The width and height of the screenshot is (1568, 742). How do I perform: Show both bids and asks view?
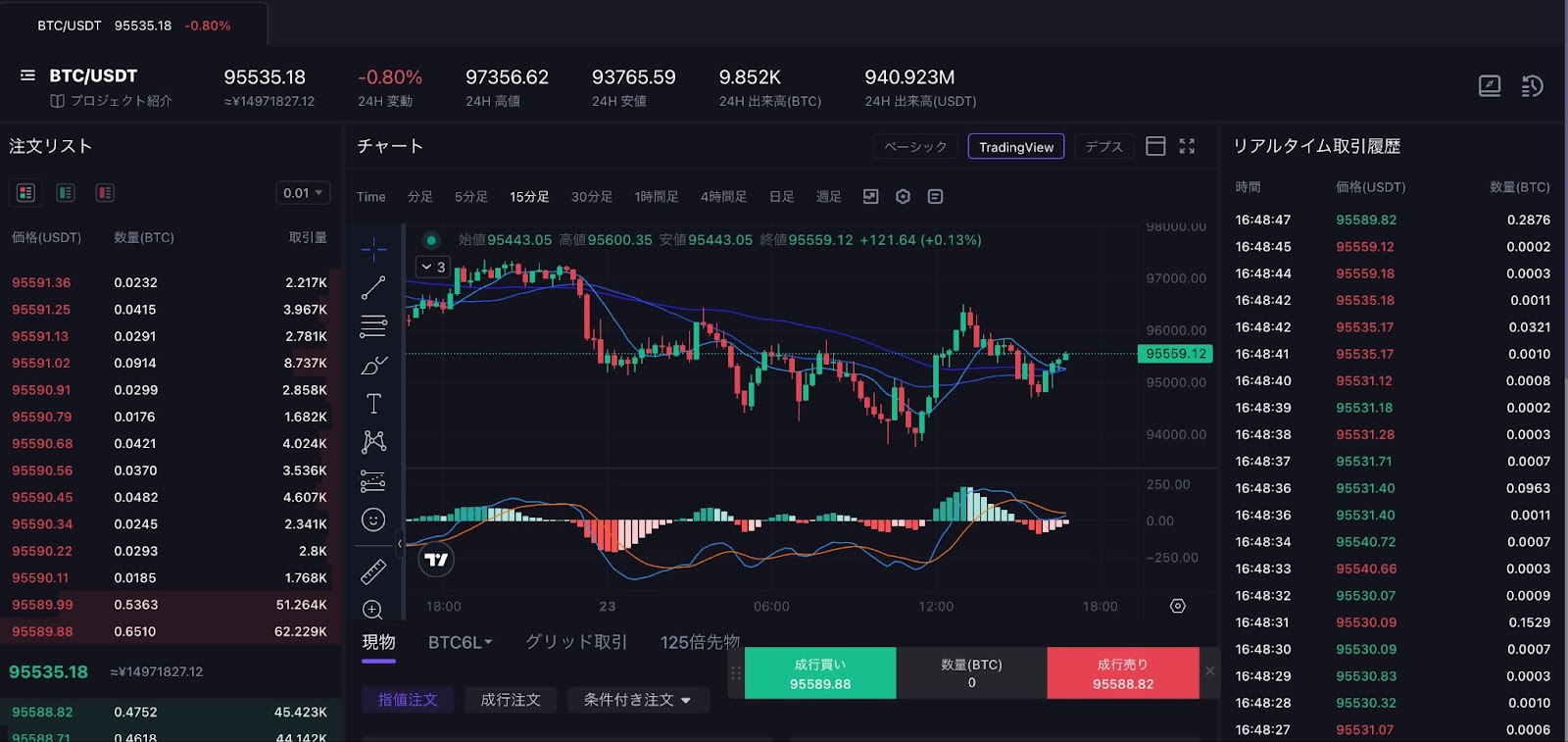tap(26, 193)
